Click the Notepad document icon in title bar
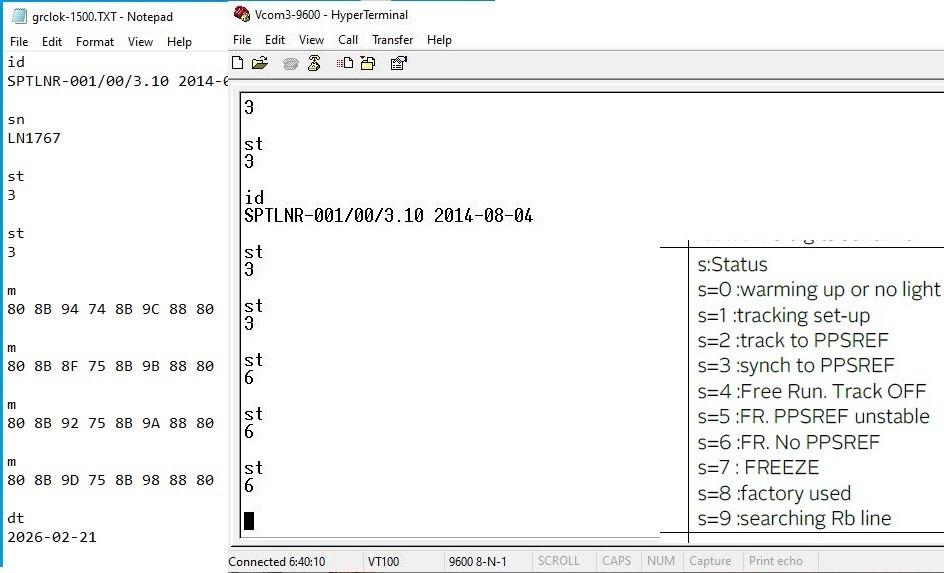The height and width of the screenshot is (573, 944). (x=19, y=16)
